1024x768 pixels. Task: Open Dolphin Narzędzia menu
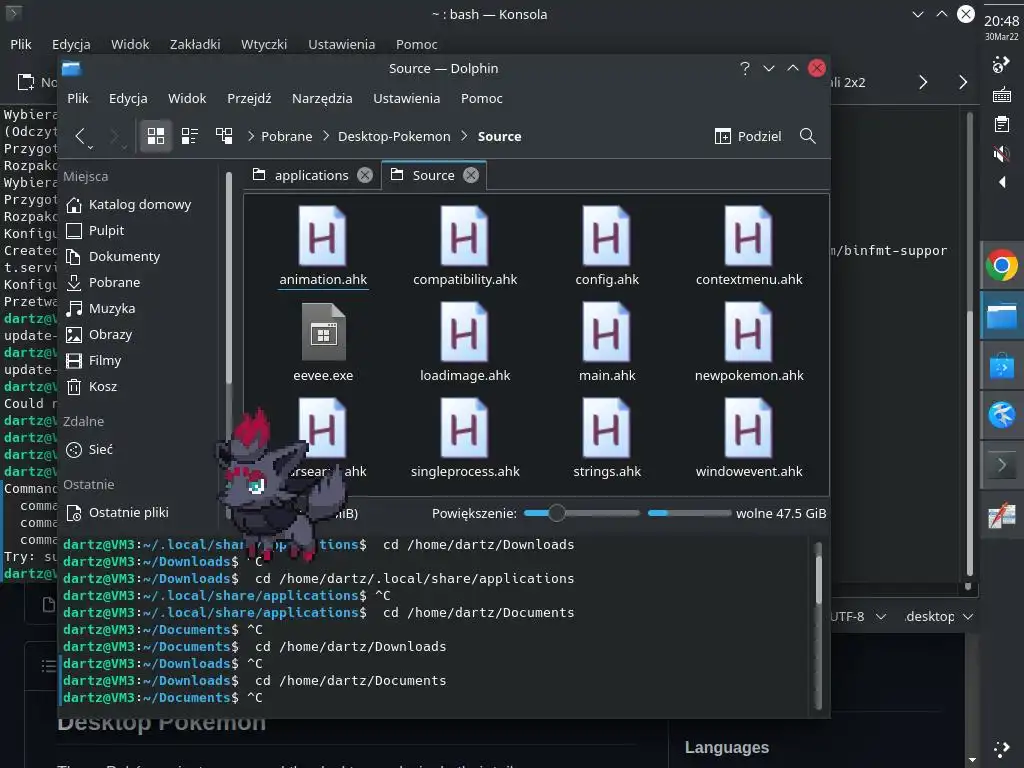[x=322, y=98]
